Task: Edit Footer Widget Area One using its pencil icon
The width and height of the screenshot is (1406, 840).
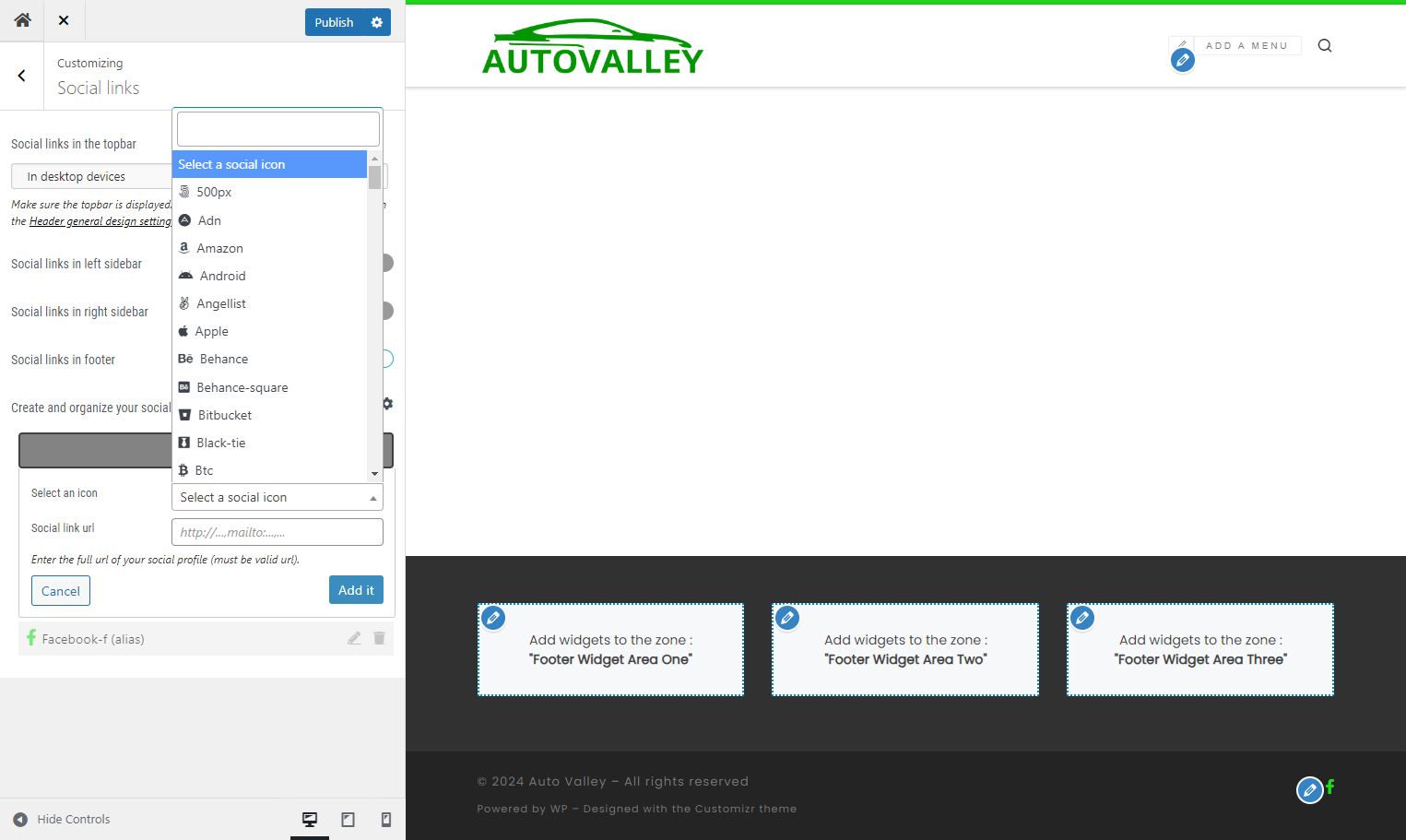Action: tap(493, 618)
